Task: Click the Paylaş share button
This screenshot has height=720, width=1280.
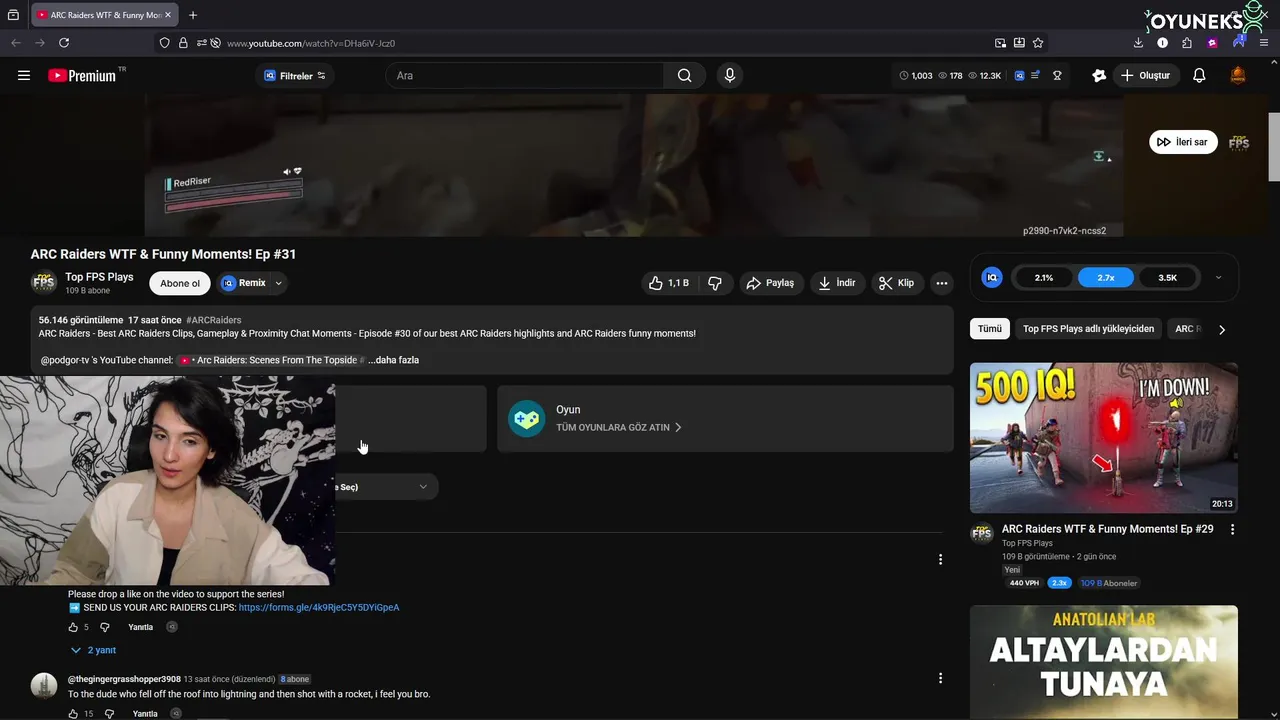Action: pos(770,283)
